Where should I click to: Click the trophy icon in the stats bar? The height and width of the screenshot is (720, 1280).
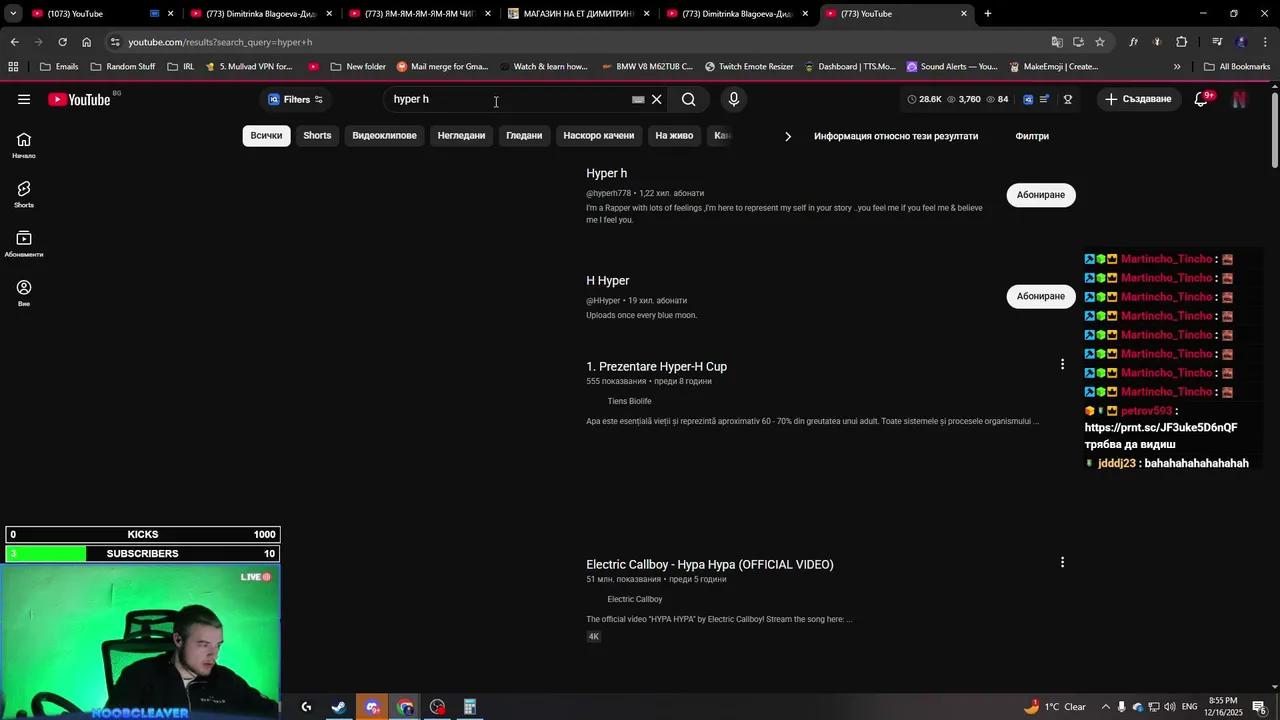(1068, 99)
